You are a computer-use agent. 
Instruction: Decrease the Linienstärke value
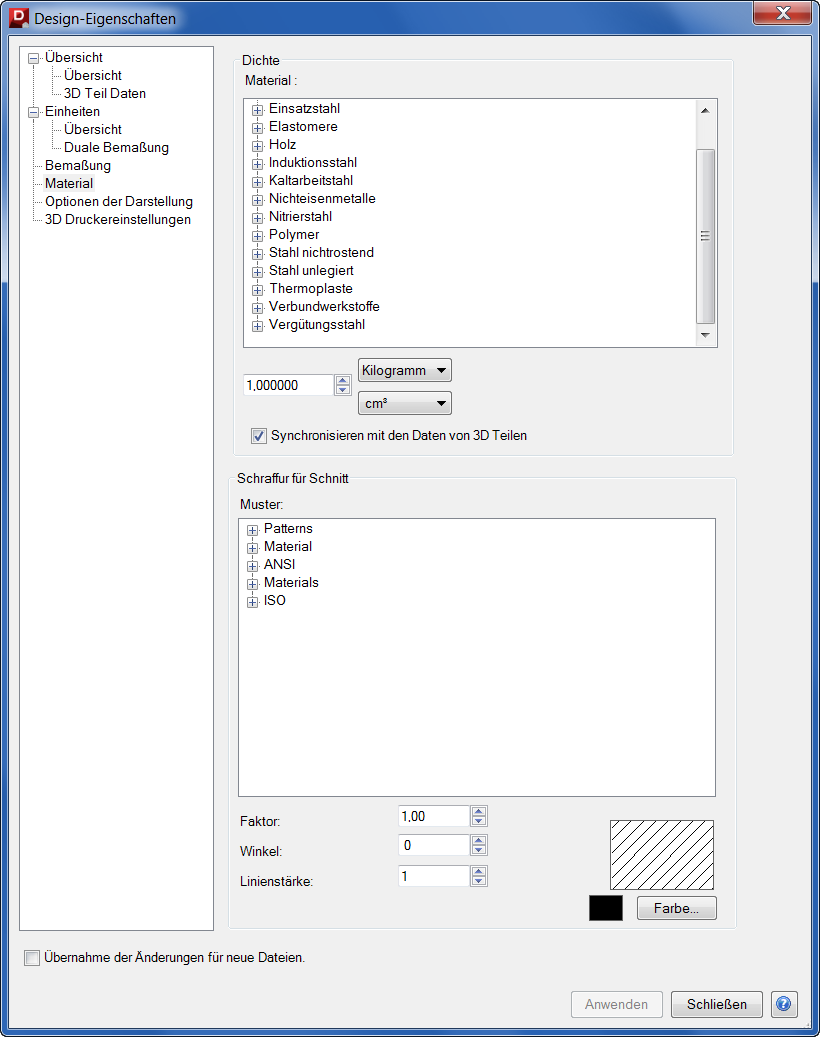pyautogui.click(x=479, y=881)
